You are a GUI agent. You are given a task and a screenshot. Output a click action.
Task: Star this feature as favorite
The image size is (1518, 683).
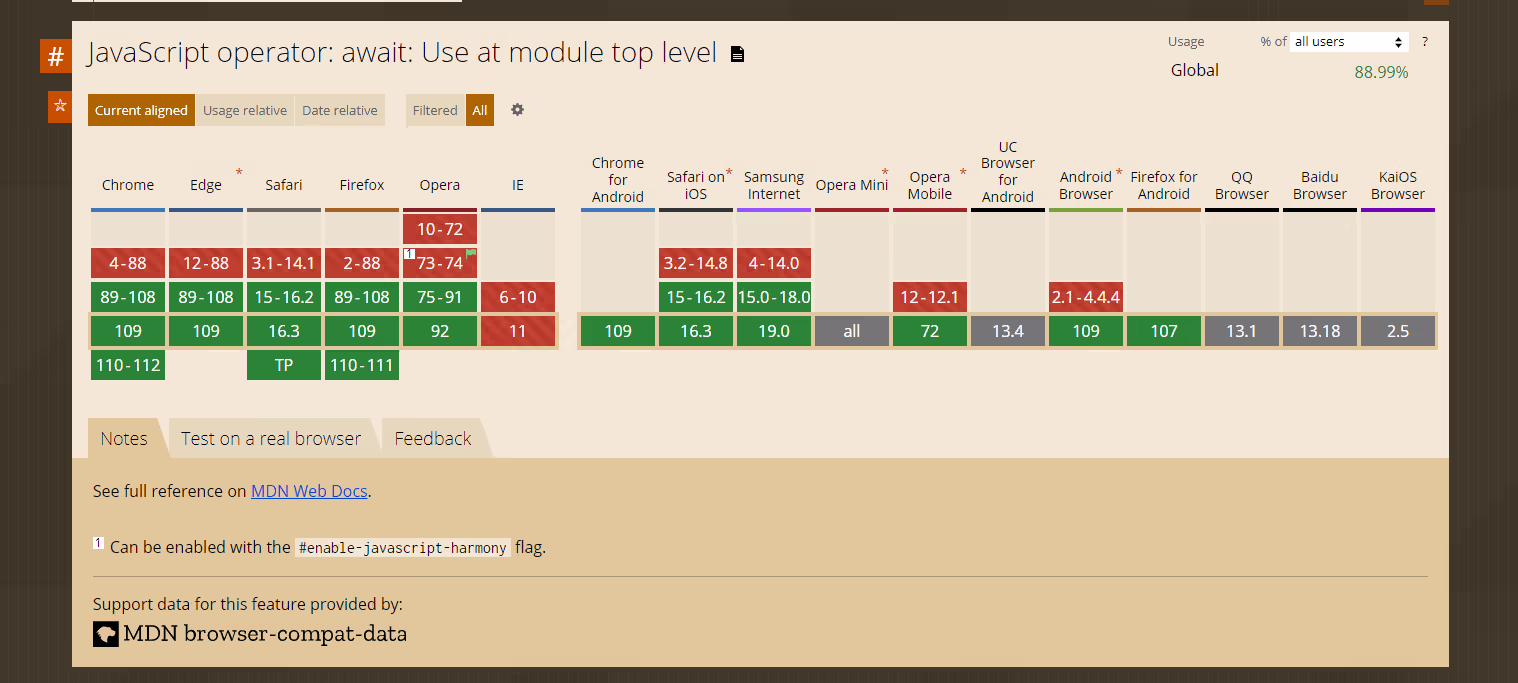coord(60,106)
